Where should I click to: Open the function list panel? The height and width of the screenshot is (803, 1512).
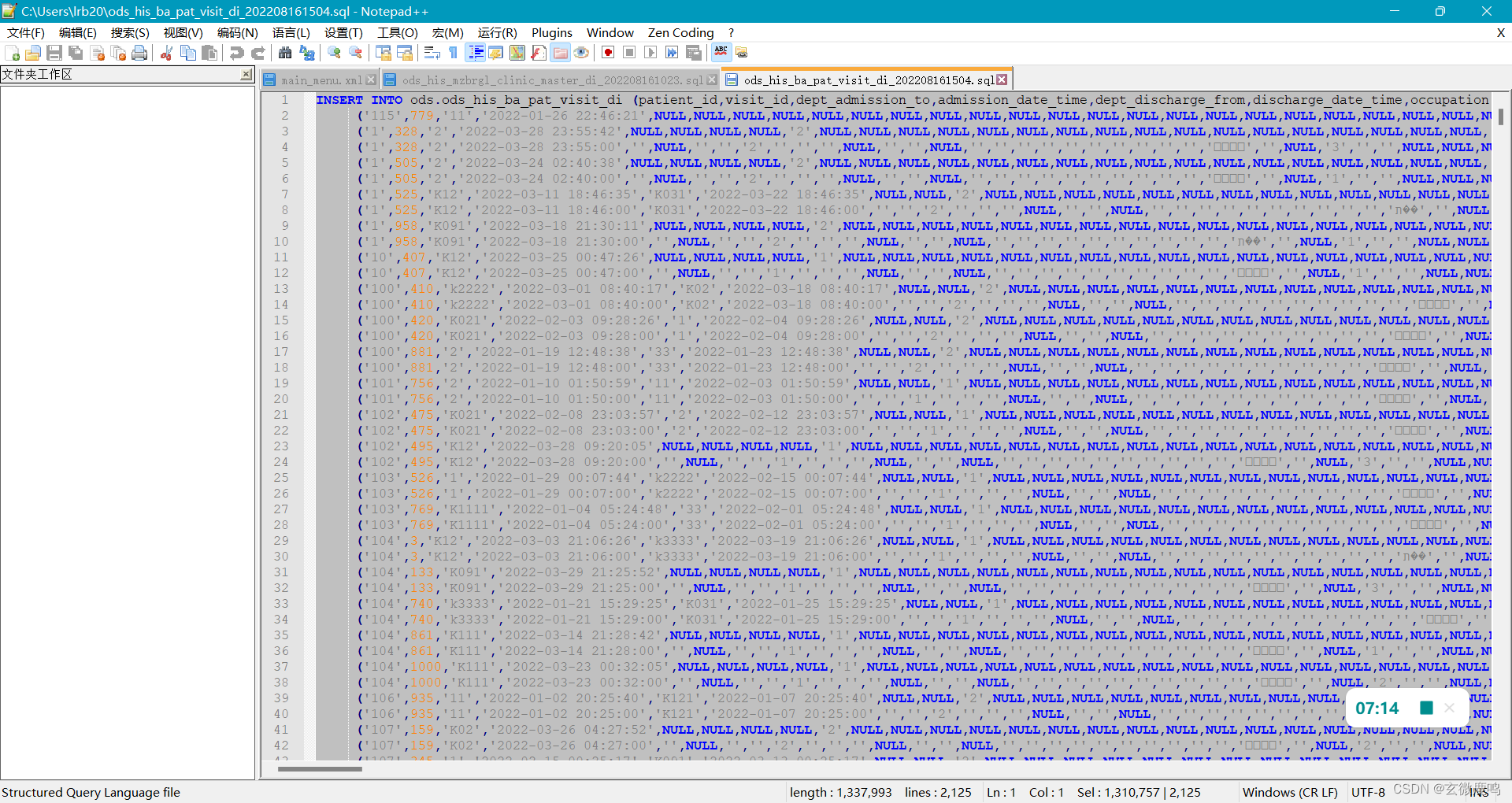pyautogui.click(x=539, y=53)
